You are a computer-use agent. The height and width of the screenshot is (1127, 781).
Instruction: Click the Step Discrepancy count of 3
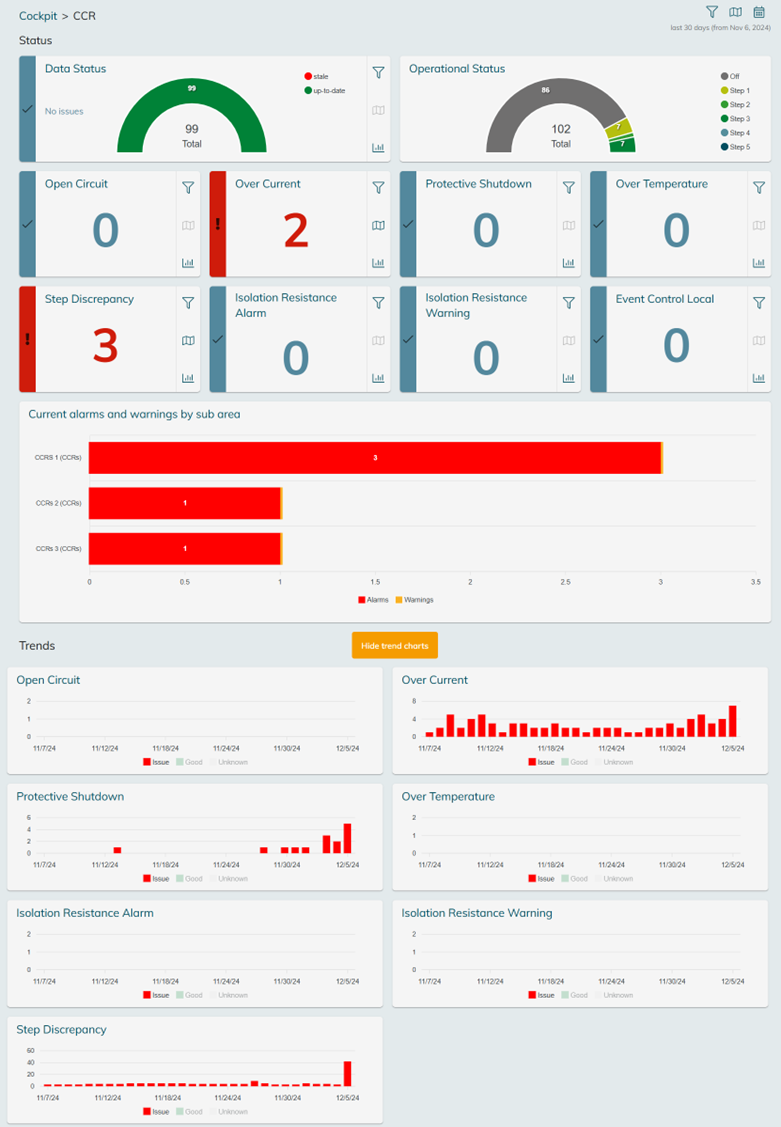105,345
